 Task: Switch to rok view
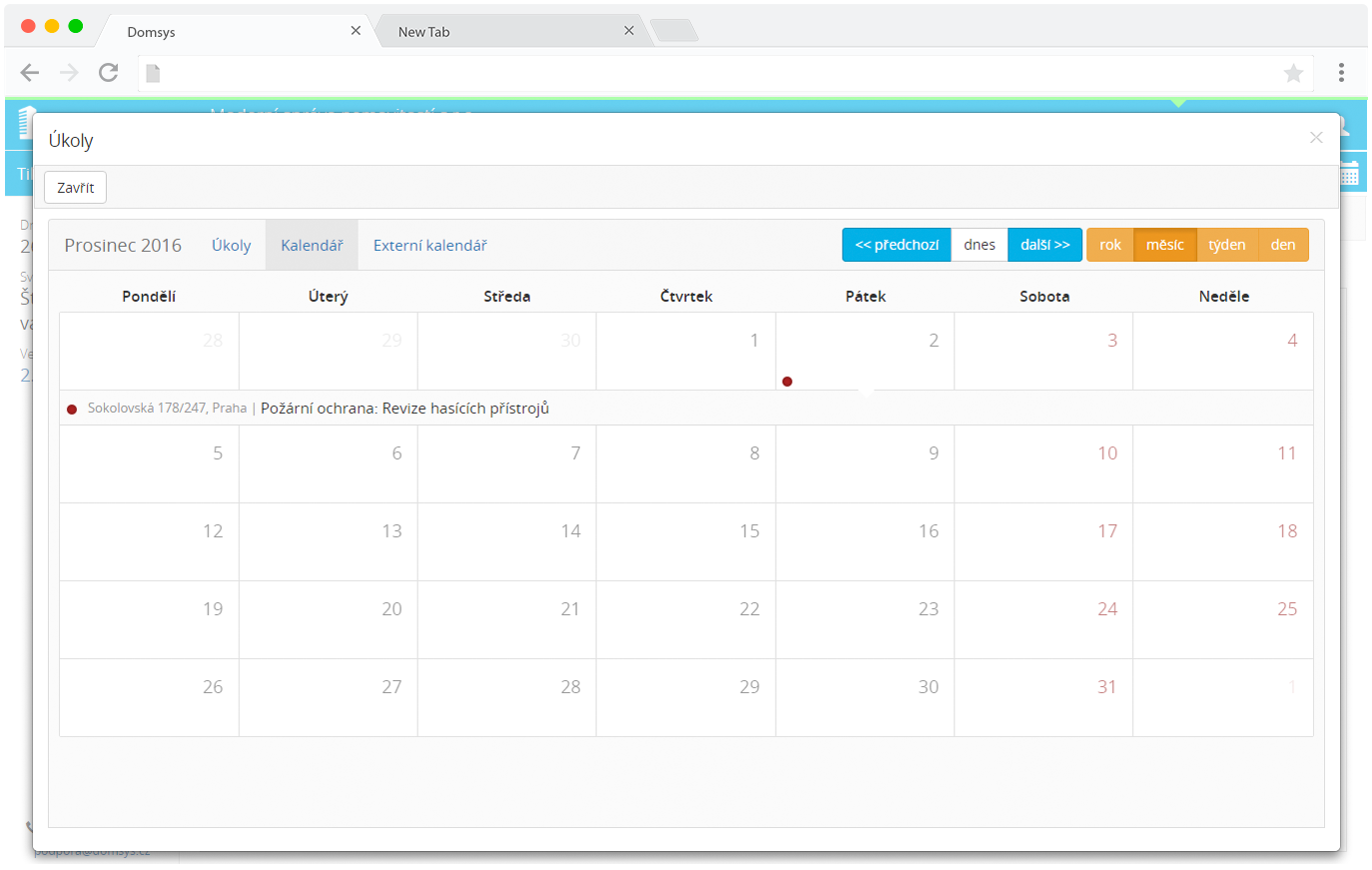1110,245
